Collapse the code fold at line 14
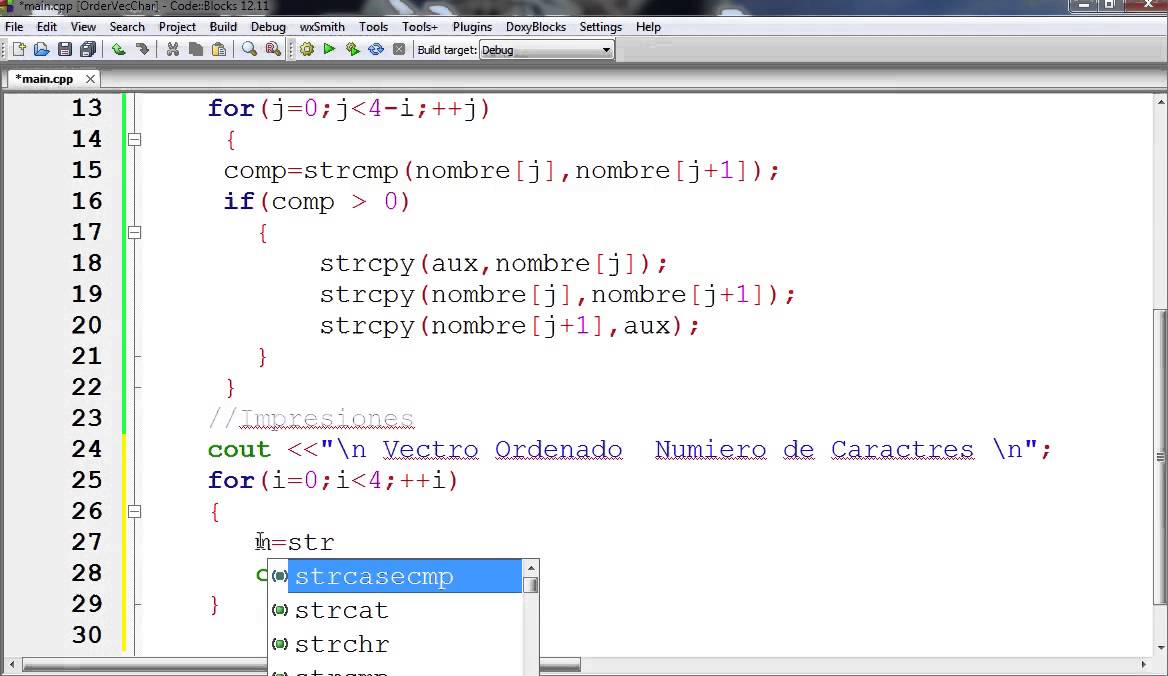 (x=134, y=139)
